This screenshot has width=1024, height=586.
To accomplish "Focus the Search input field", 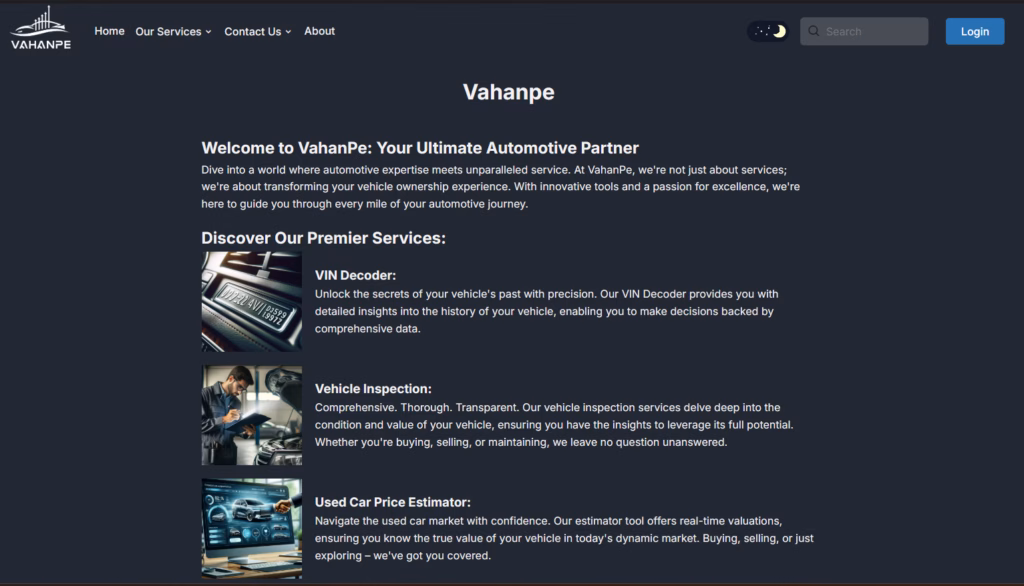I will (x=864, y=31).
